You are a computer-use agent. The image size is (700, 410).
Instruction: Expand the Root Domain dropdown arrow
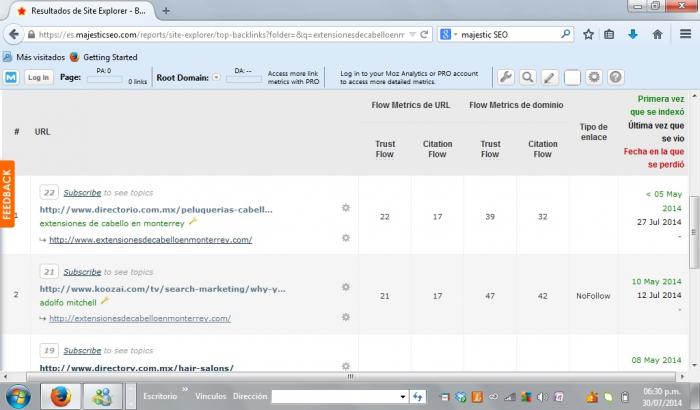click(216, 77)
